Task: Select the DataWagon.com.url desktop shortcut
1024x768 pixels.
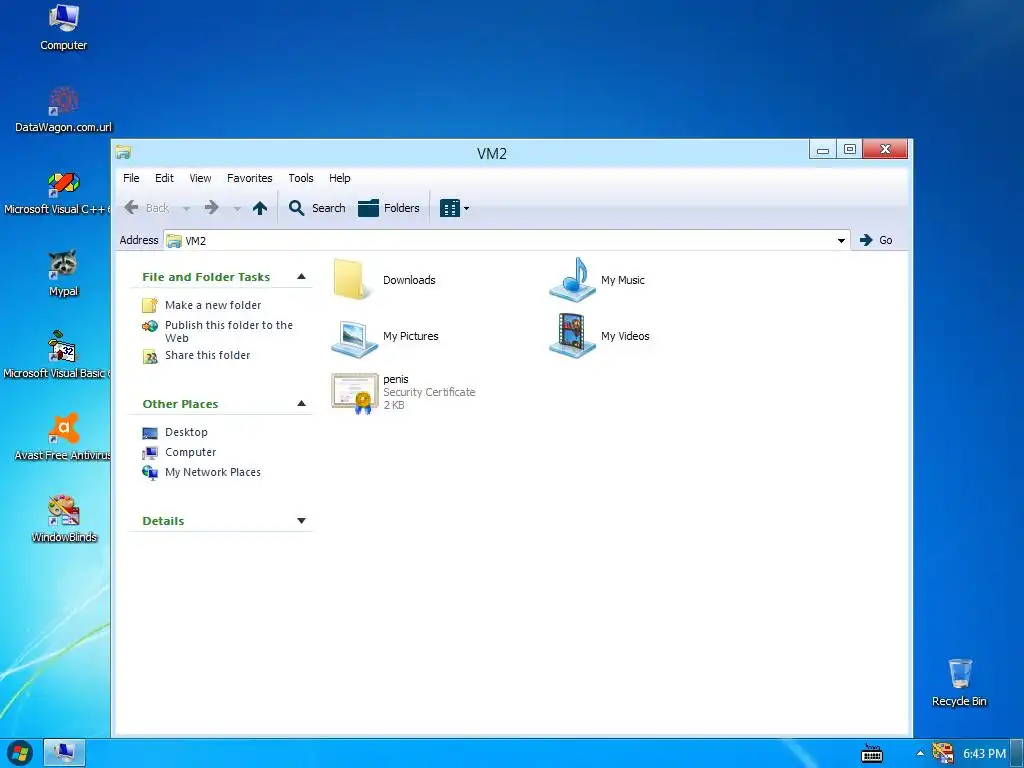Action: (x=63, y=110)
